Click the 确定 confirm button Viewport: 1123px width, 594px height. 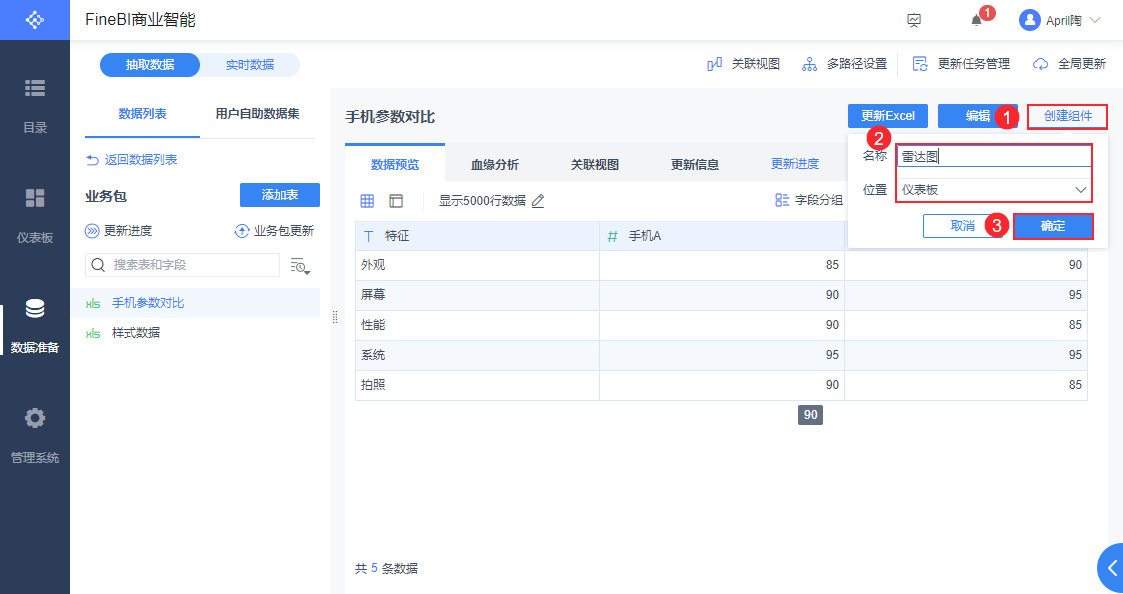(x=1052, y=226)
